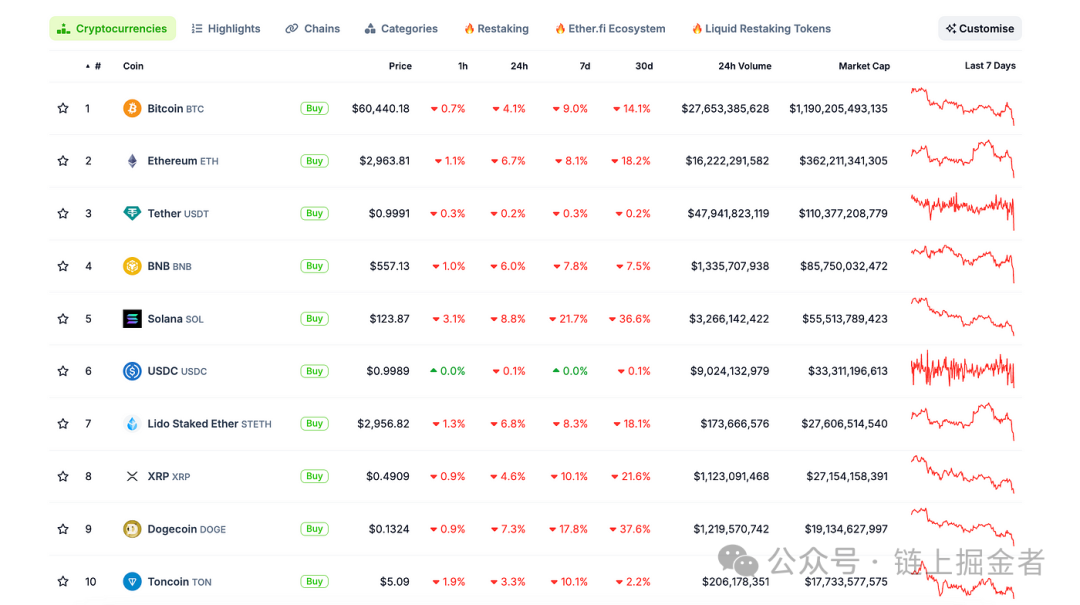Open the Customise button
This screenshot has height=605, width=1080.
979,29
